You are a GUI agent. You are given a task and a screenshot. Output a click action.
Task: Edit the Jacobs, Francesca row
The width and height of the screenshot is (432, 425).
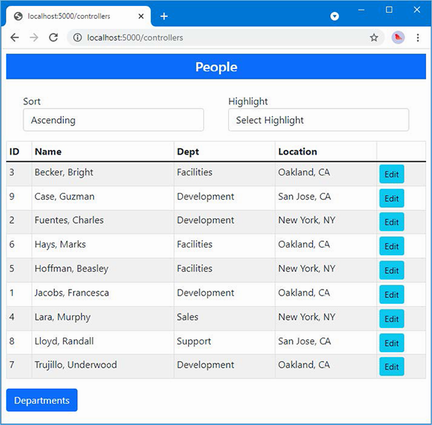tap(392, 294)
